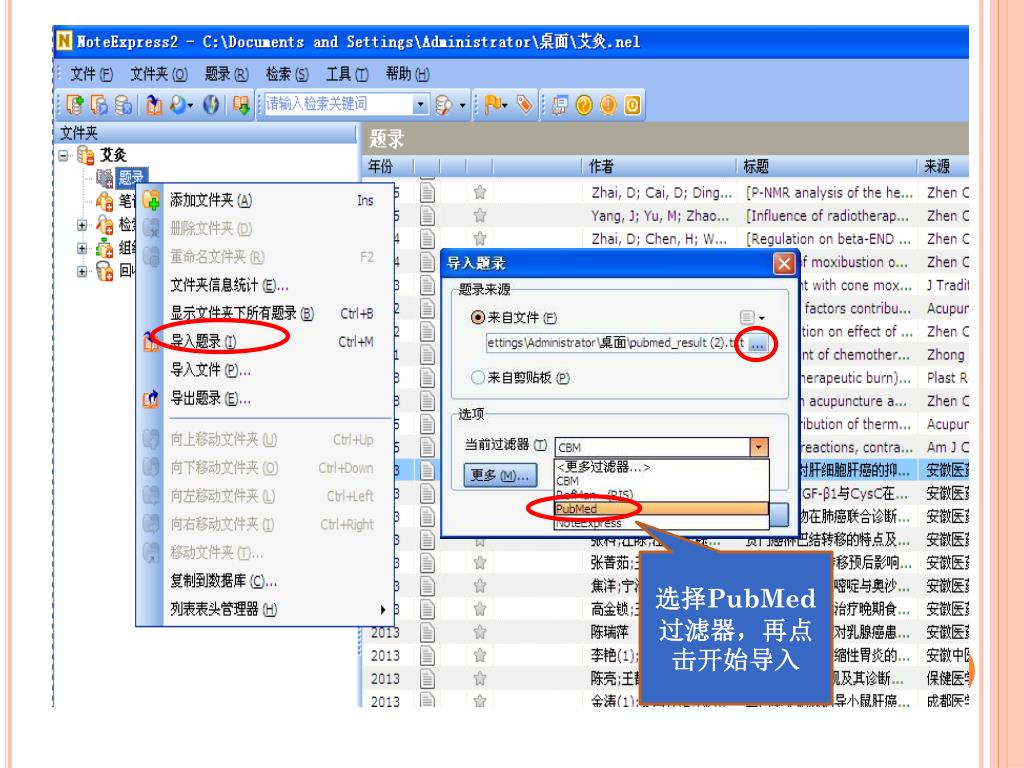This screenshot has width=1024, height=768.
Task: Open the 帮助 menu
Action: point(408,74)
